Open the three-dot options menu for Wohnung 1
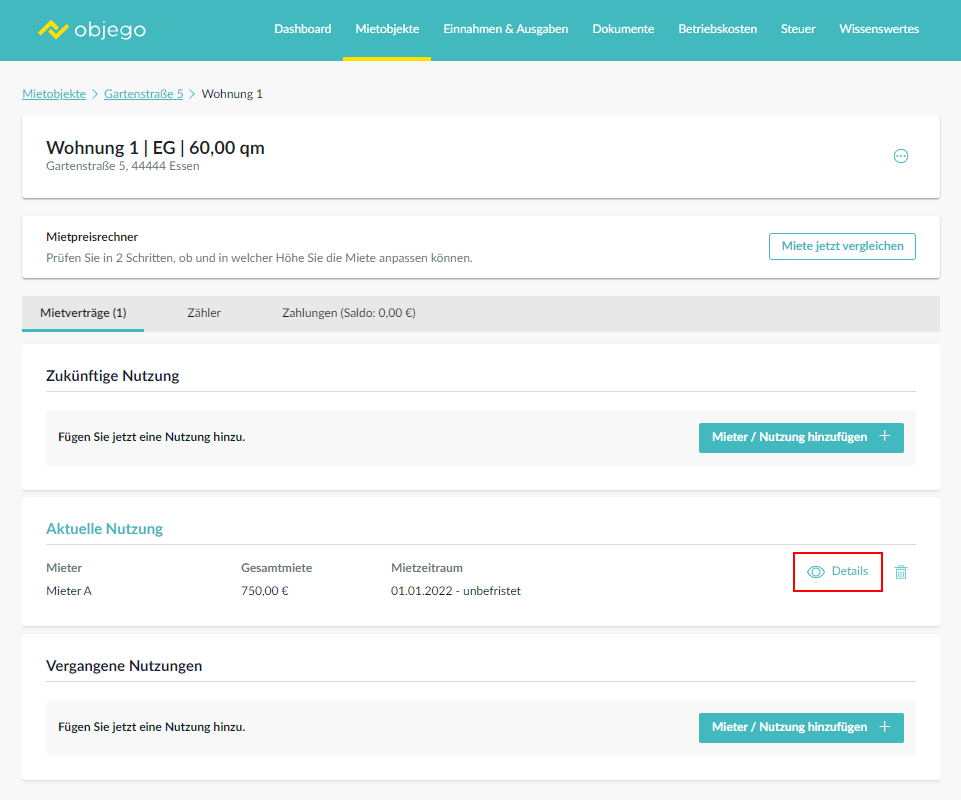Image resolution: width=961 pixels, height=800 pixels. 900,156
